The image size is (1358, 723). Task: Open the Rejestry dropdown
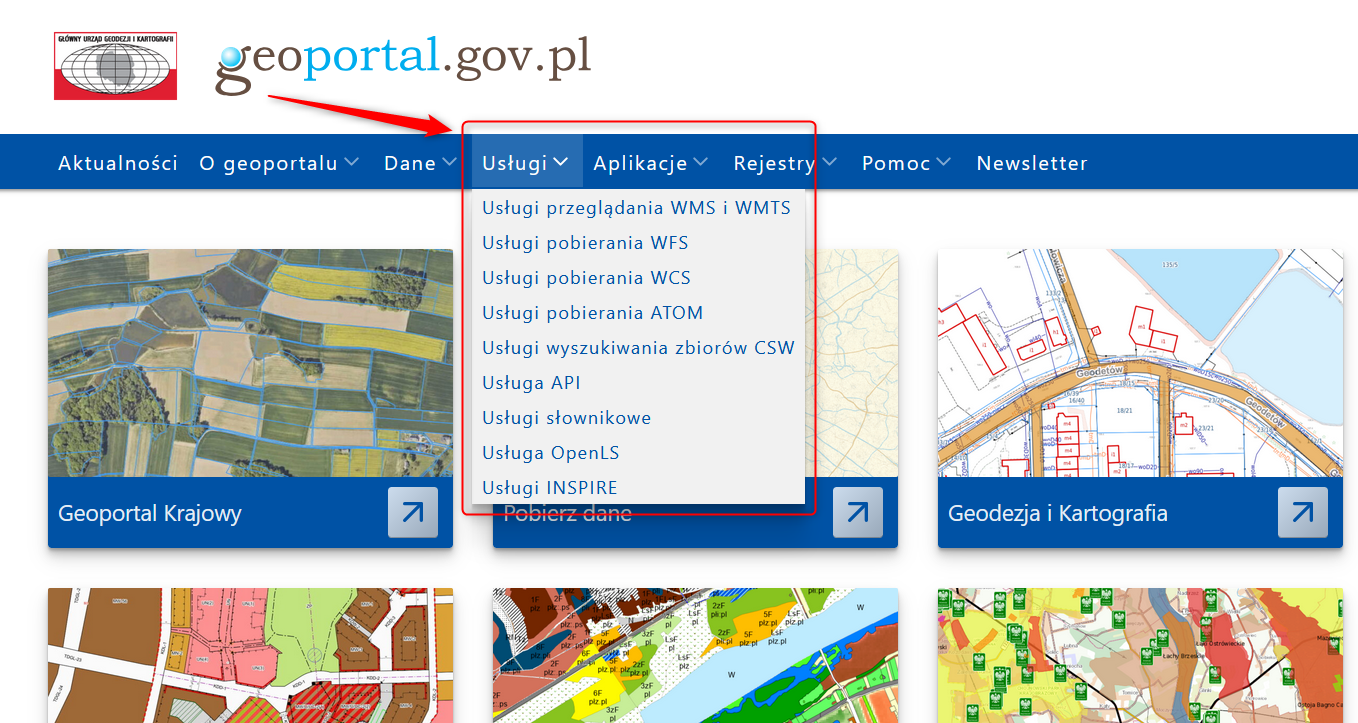785,162
